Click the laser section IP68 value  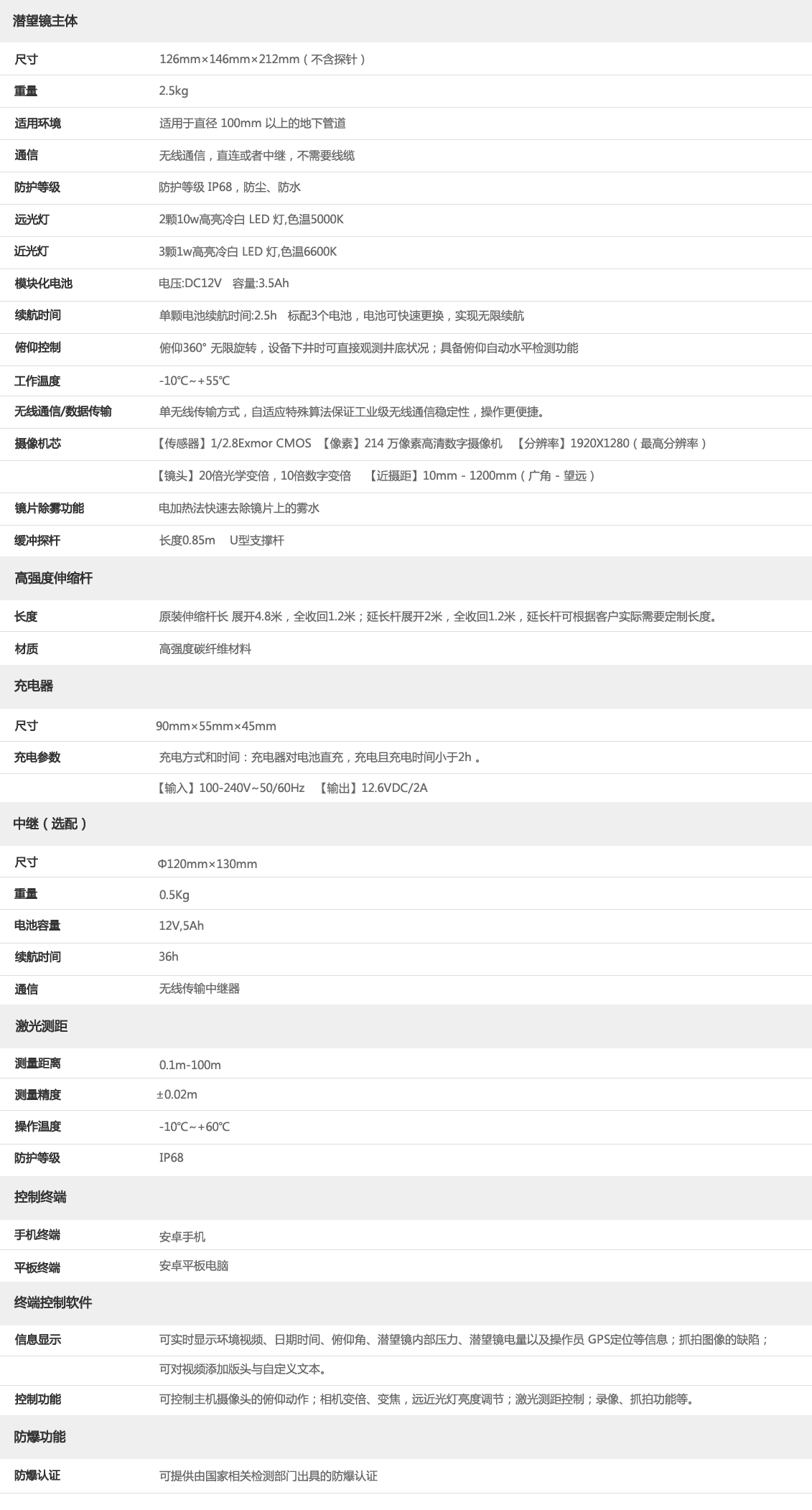click(x=172, y=1158)
